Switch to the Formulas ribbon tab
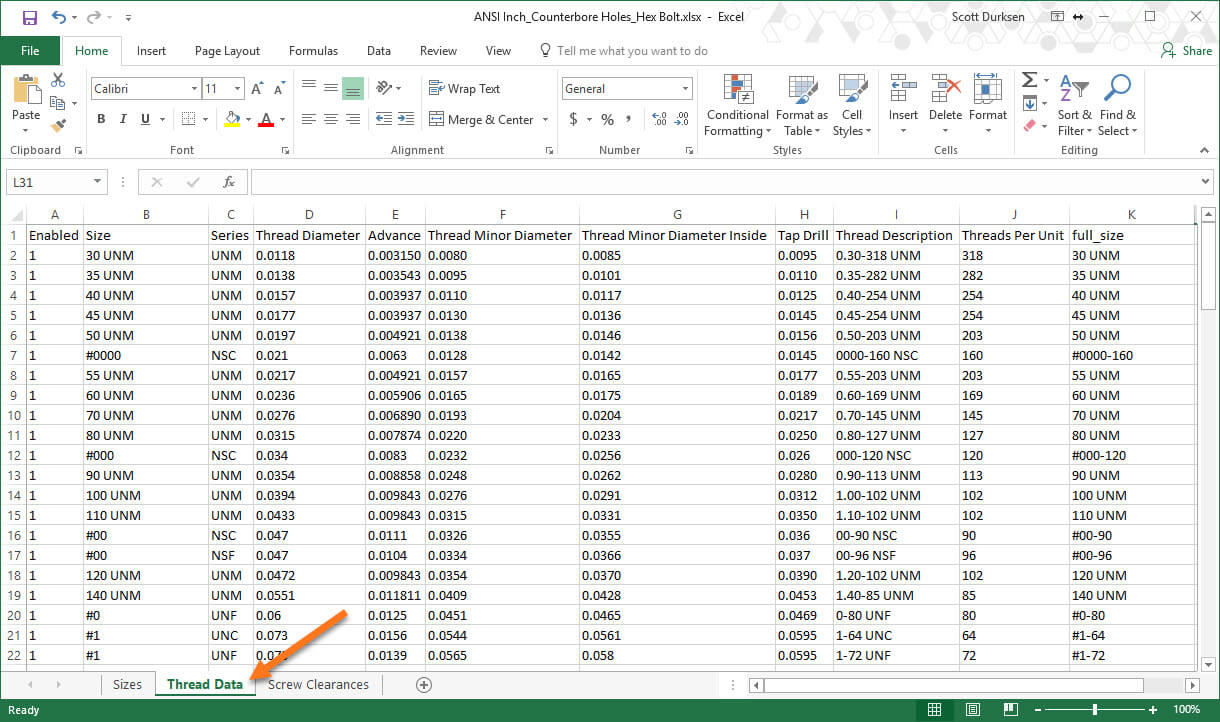Viewport: 1220px width, 722px height. tap(313, 50)
